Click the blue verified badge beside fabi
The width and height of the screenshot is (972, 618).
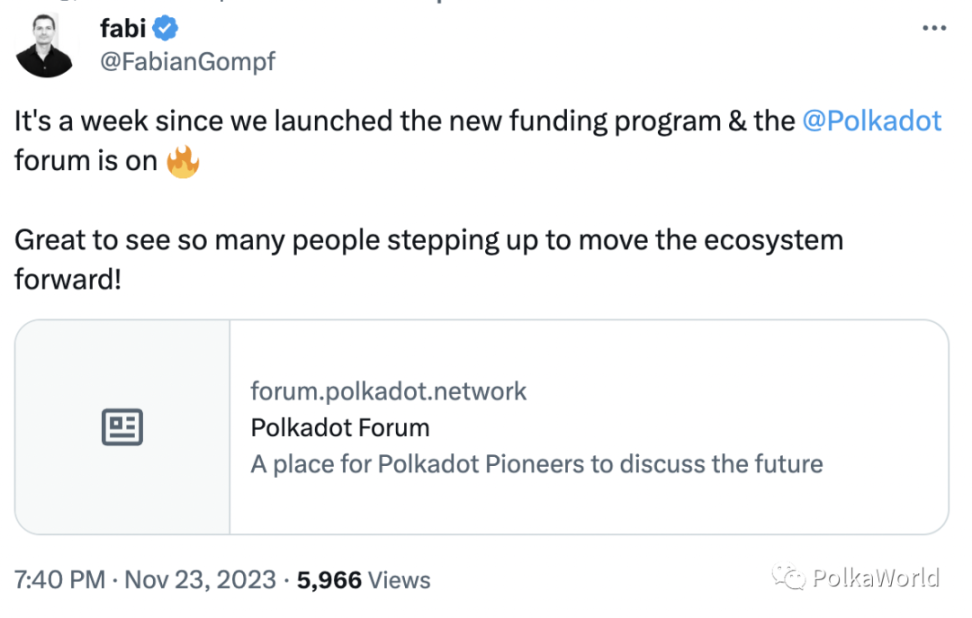pos(165,28)
